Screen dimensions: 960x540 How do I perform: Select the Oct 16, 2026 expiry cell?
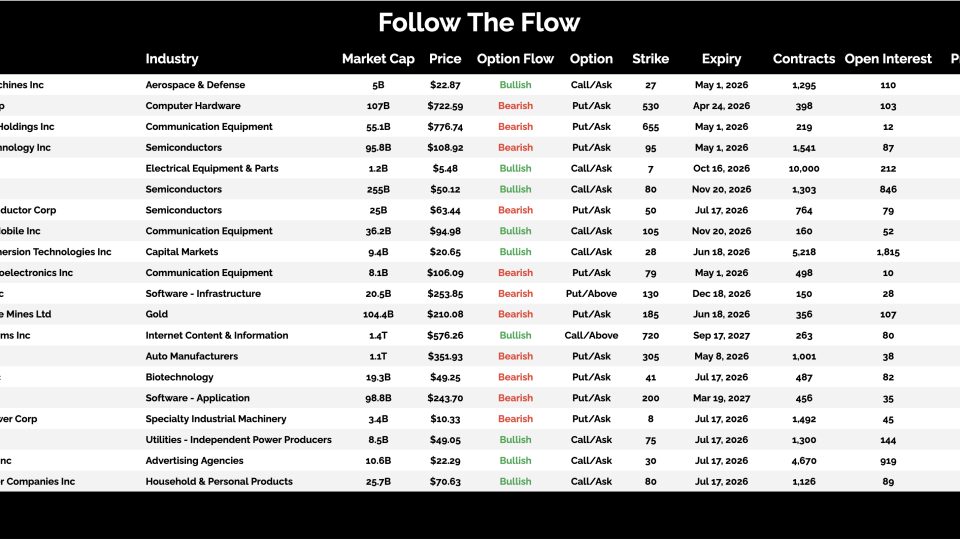point(721,169)
